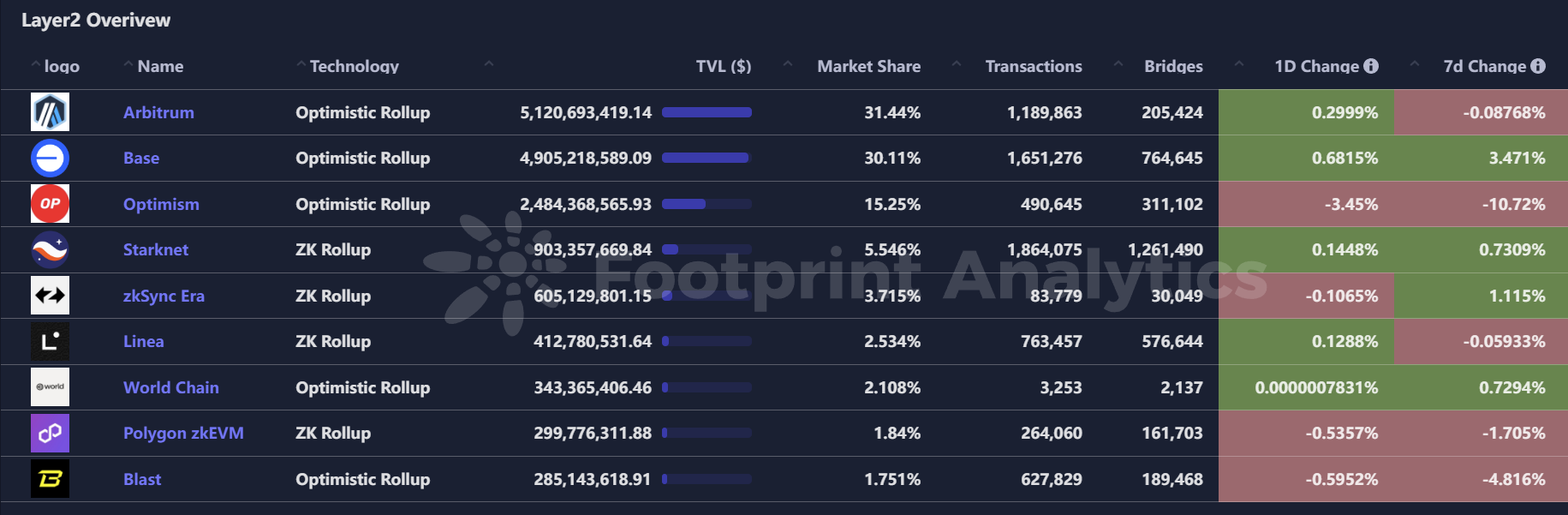
Task: Open the Arbitrum chain link
Action: (158, 112)
